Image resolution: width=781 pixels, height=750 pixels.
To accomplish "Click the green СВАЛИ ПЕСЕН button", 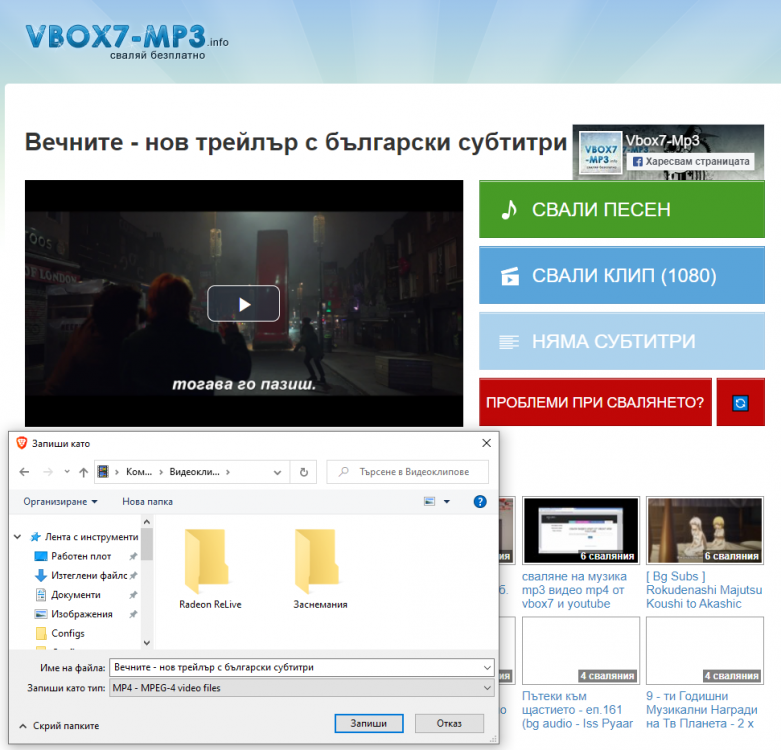I will [622, 210].
